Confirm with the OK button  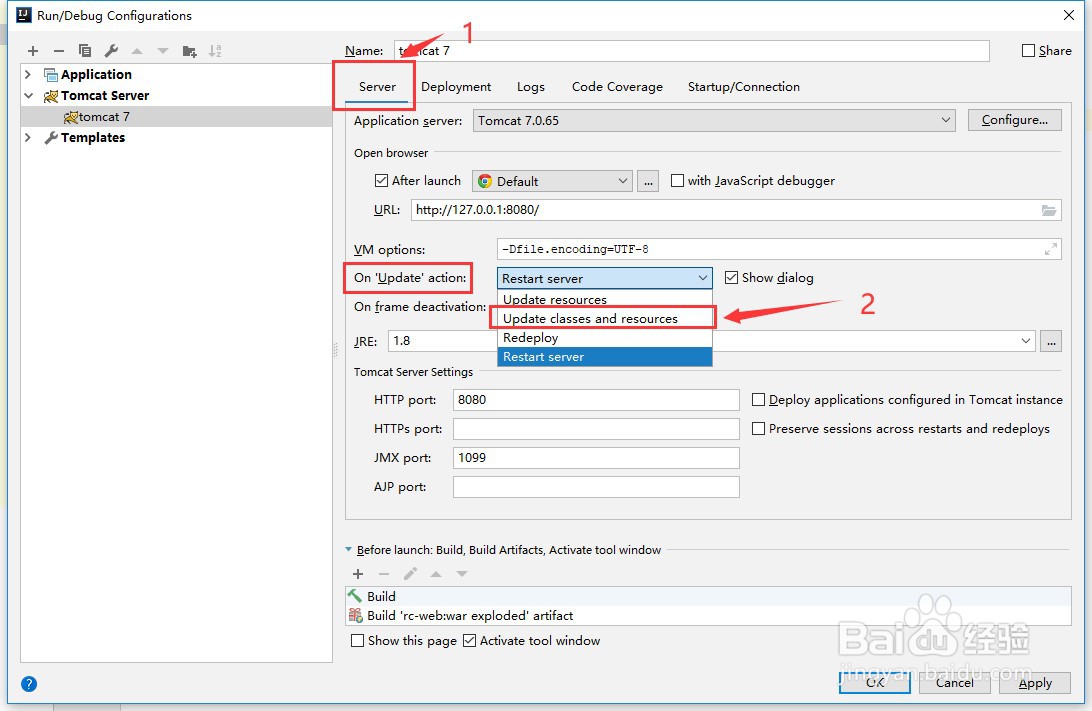(x=875, y=682)
